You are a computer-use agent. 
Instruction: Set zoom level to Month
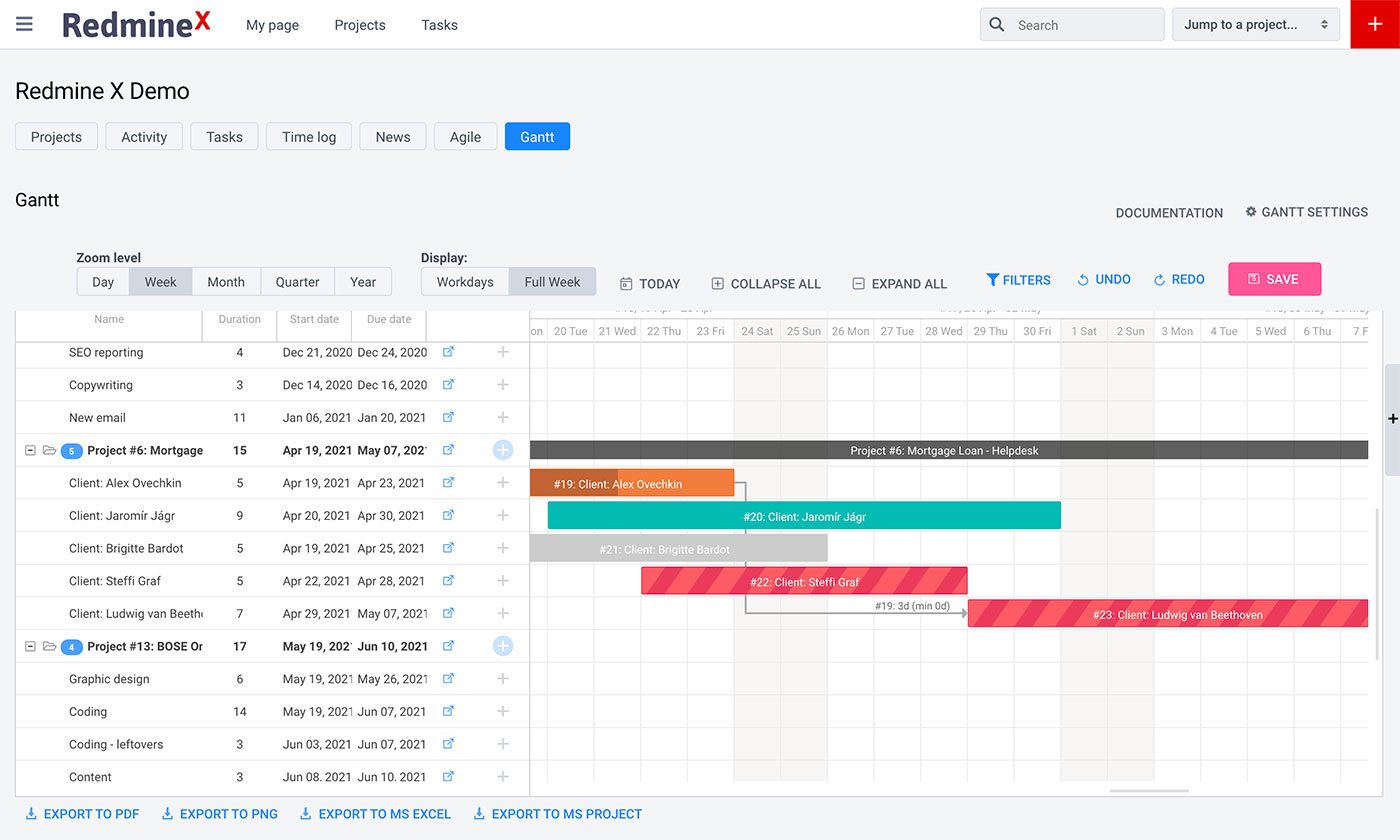[x=226, y=282]
